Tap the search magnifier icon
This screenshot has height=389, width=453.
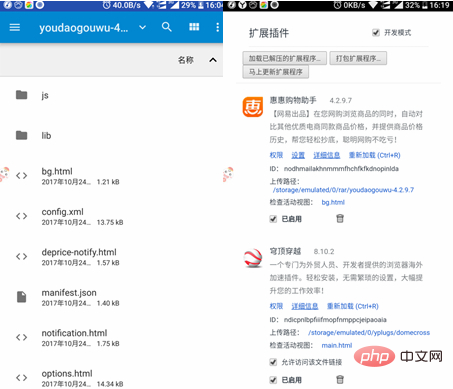pos(167,27)
